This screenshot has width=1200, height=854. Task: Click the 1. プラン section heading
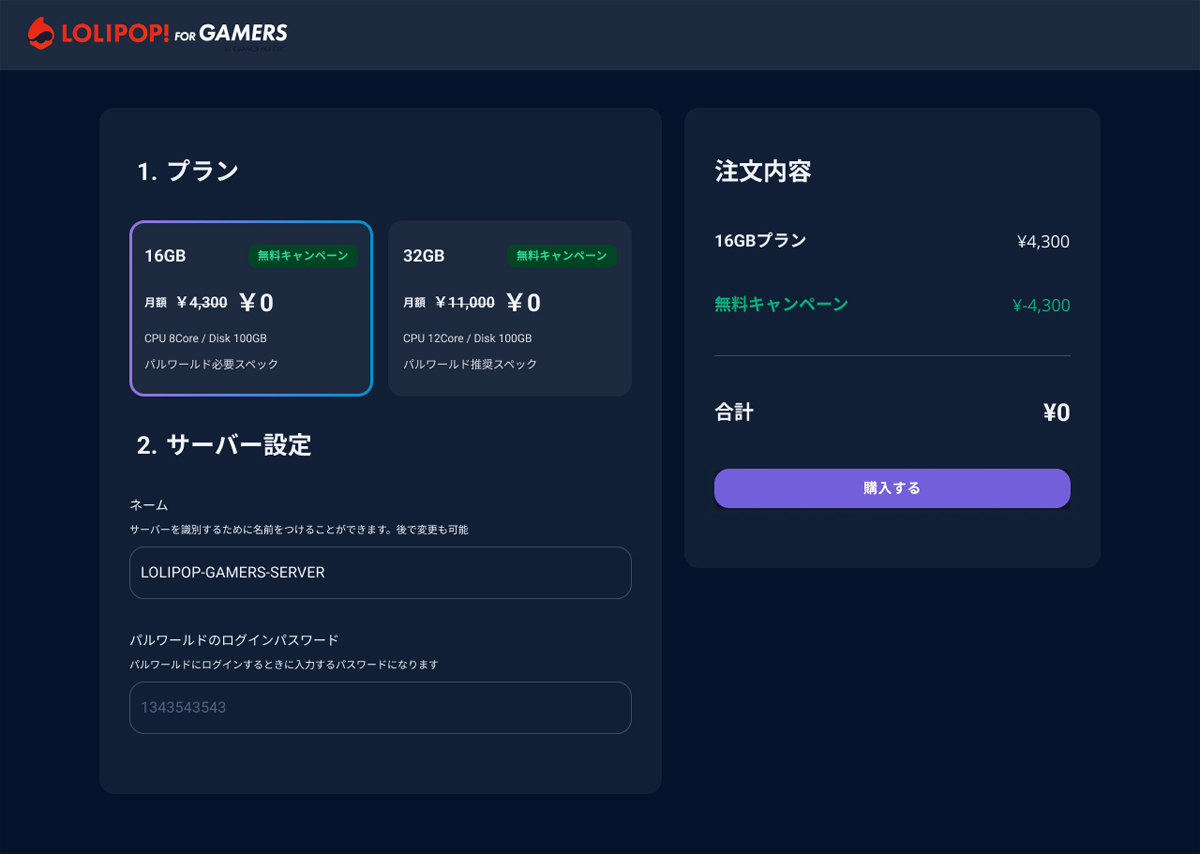tap(188, 171)
